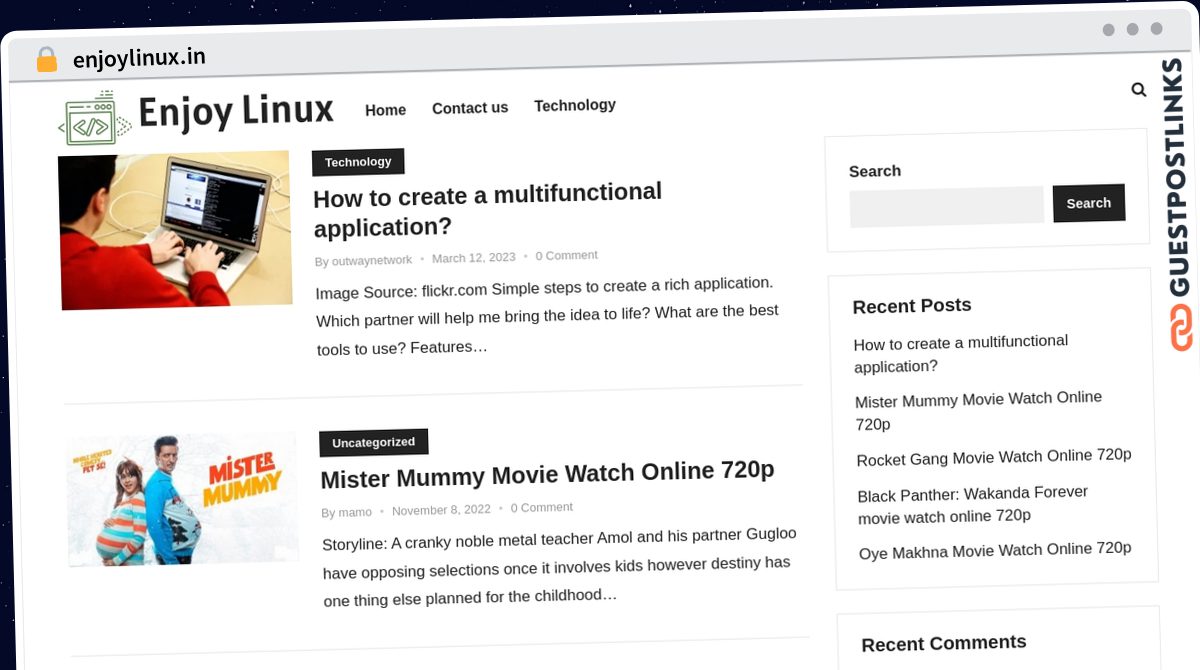Open recent post 'How to create a multifunctional application?' in sidebar

tap(961, 354)
